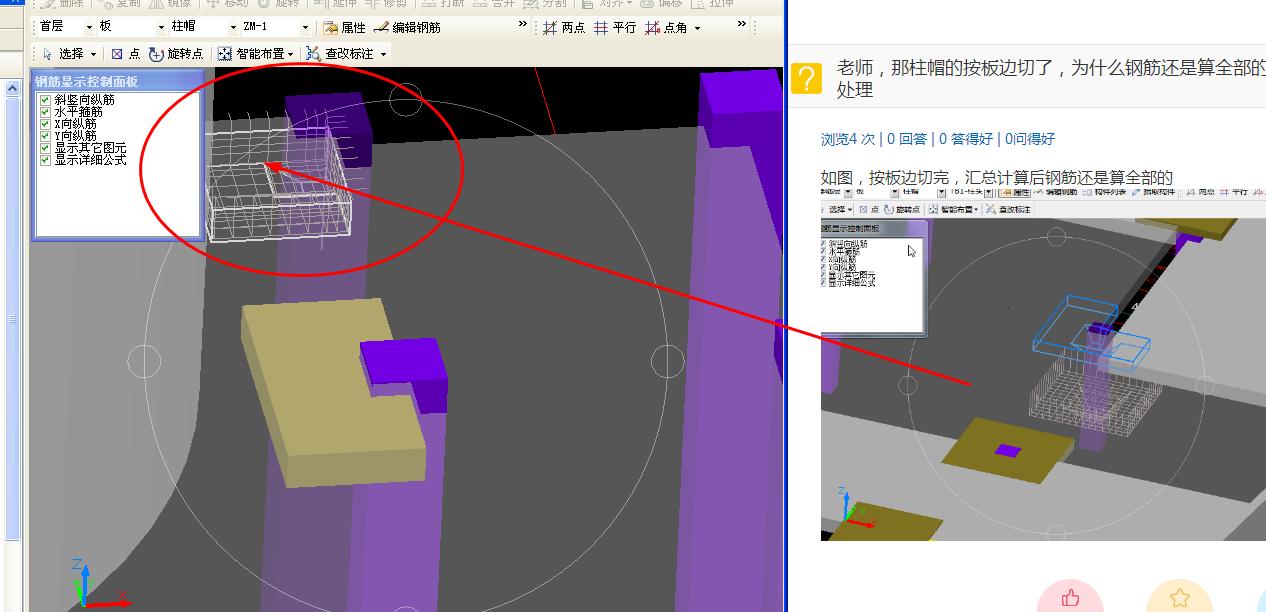Activate the 选择 selection arrow tool

[62, 53]
